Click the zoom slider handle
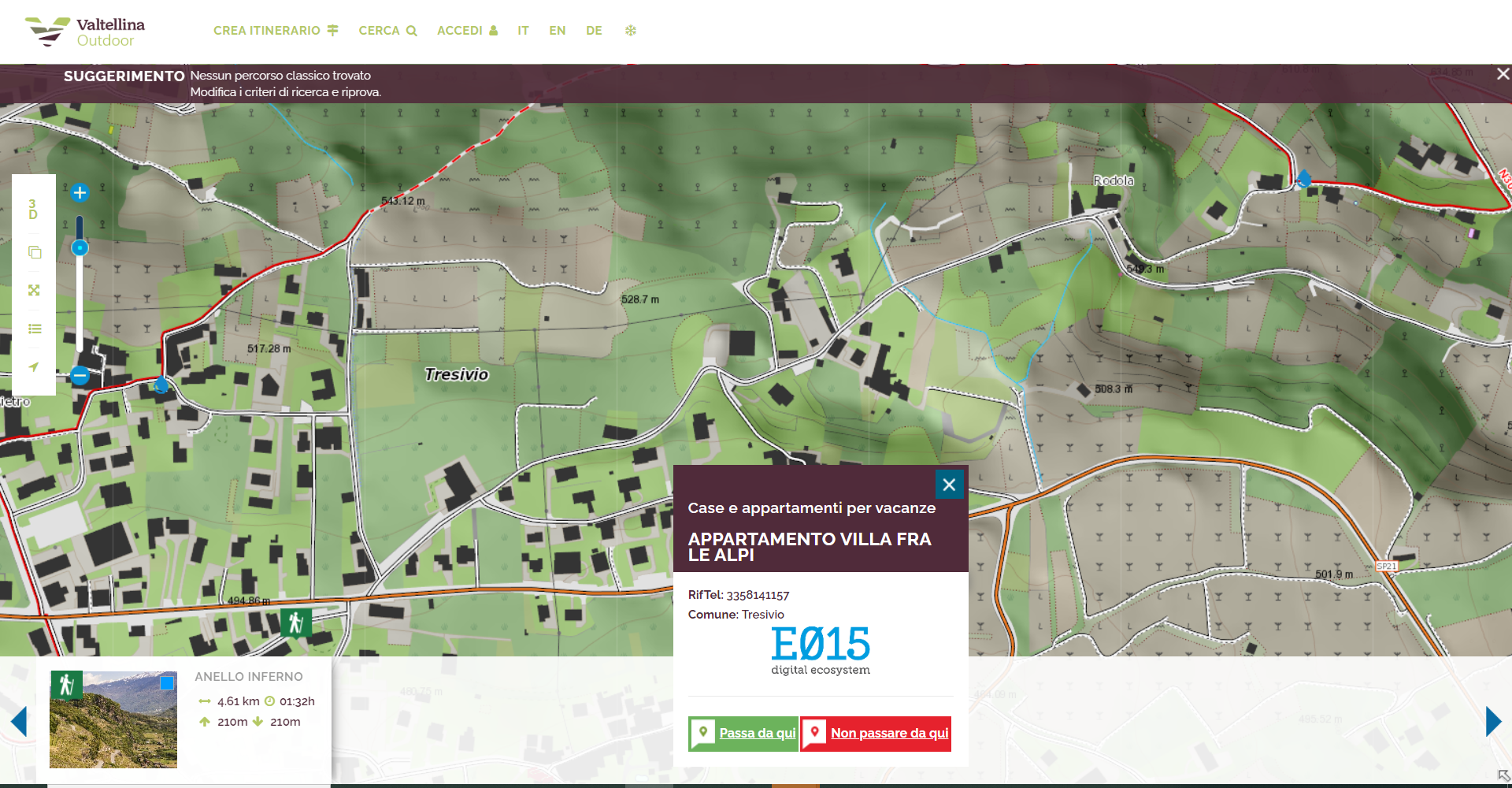Screen dimensions: 1512x788 pyautogui.click(x=80, y=248)
